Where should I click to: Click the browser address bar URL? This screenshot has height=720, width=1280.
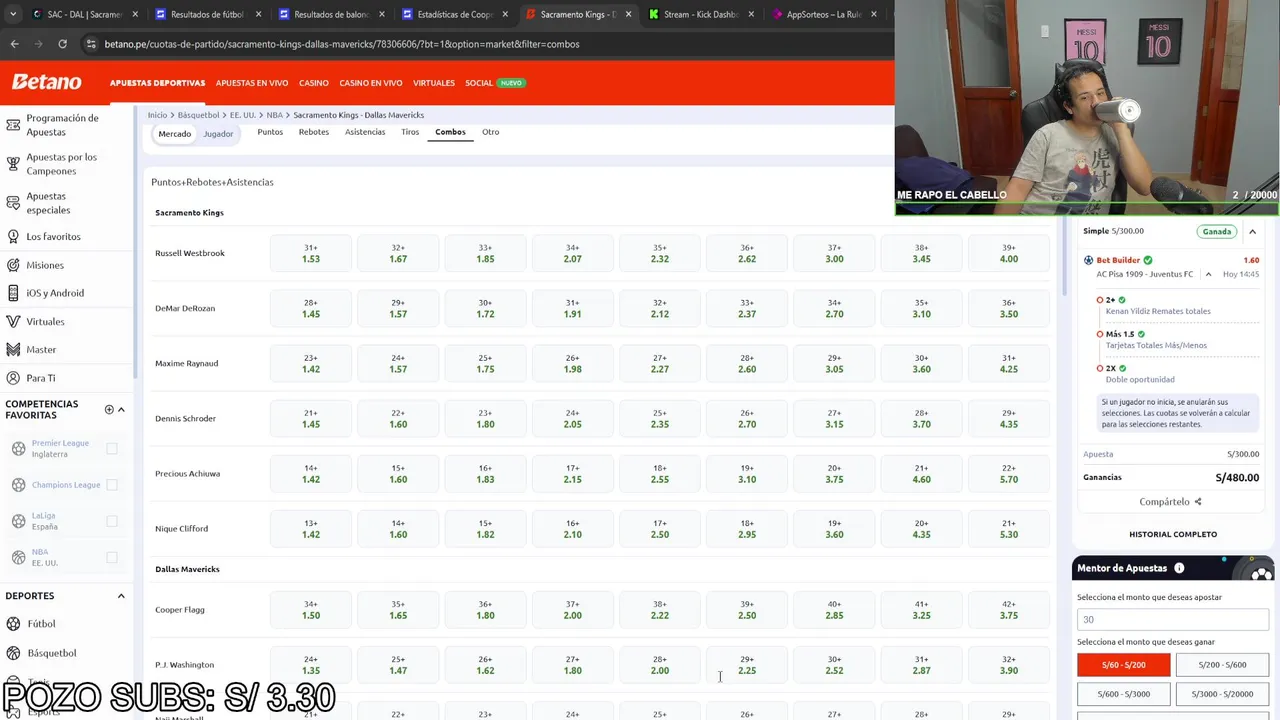[x=342, y=44]
